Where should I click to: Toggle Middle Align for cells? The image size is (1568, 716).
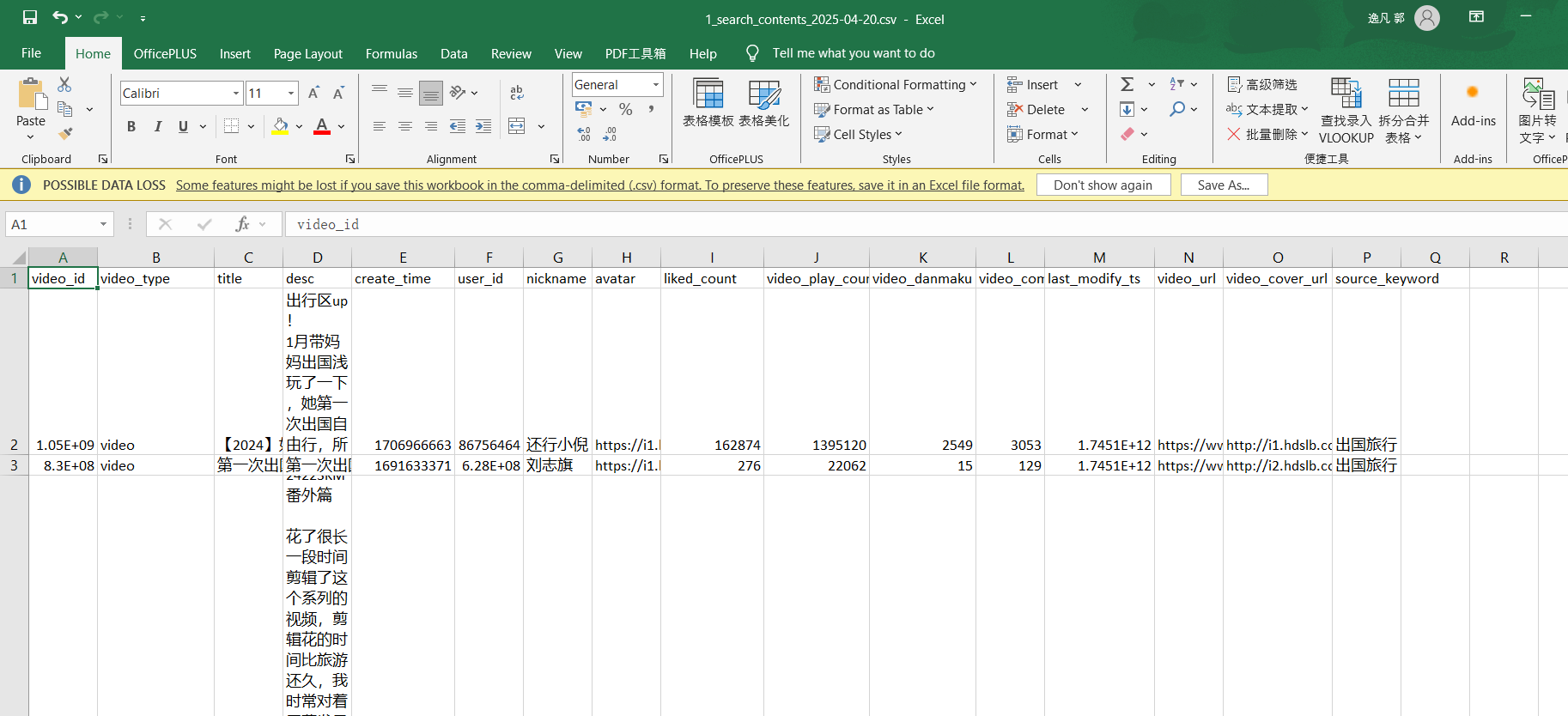pos(405,93)
